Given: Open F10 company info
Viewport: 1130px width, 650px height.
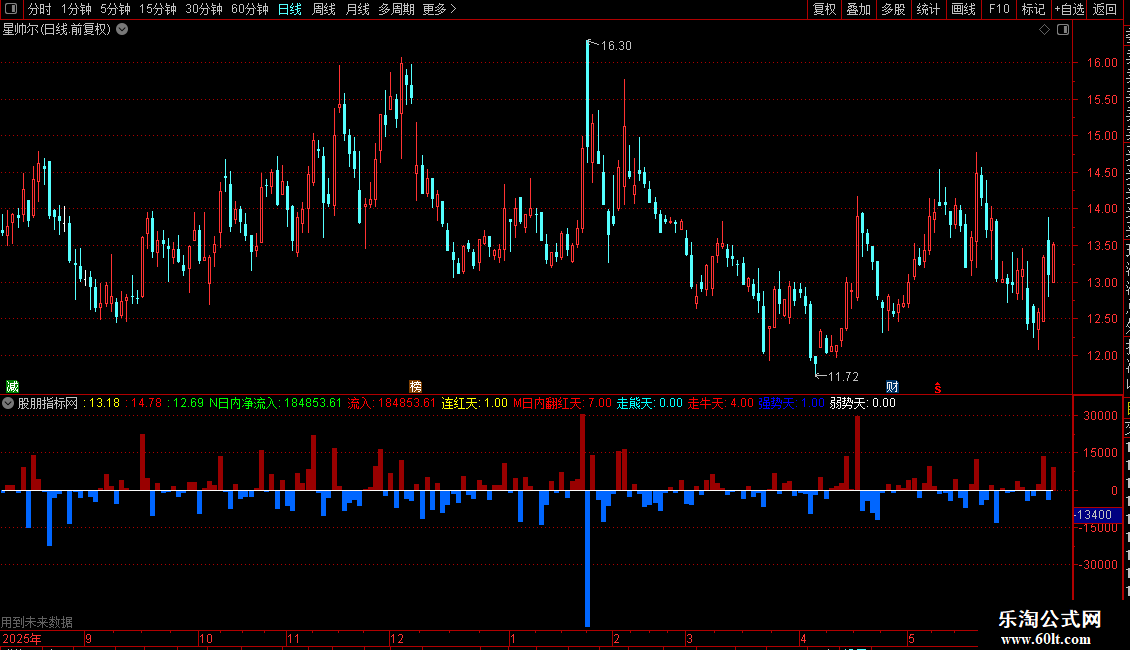Looking at the screenshot, I should [999, 9].
